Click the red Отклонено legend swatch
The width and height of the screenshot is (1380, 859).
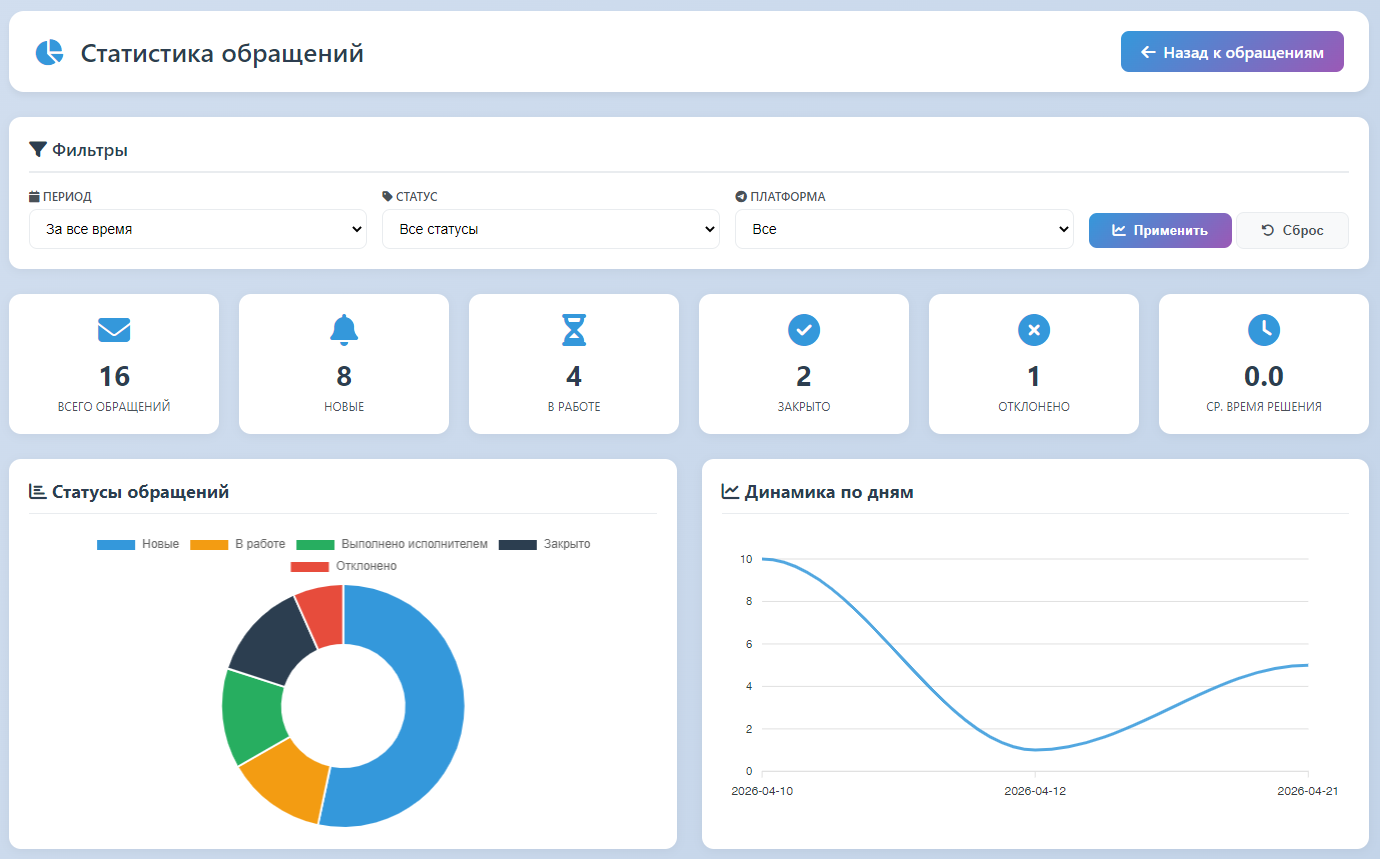coord(309,566)
